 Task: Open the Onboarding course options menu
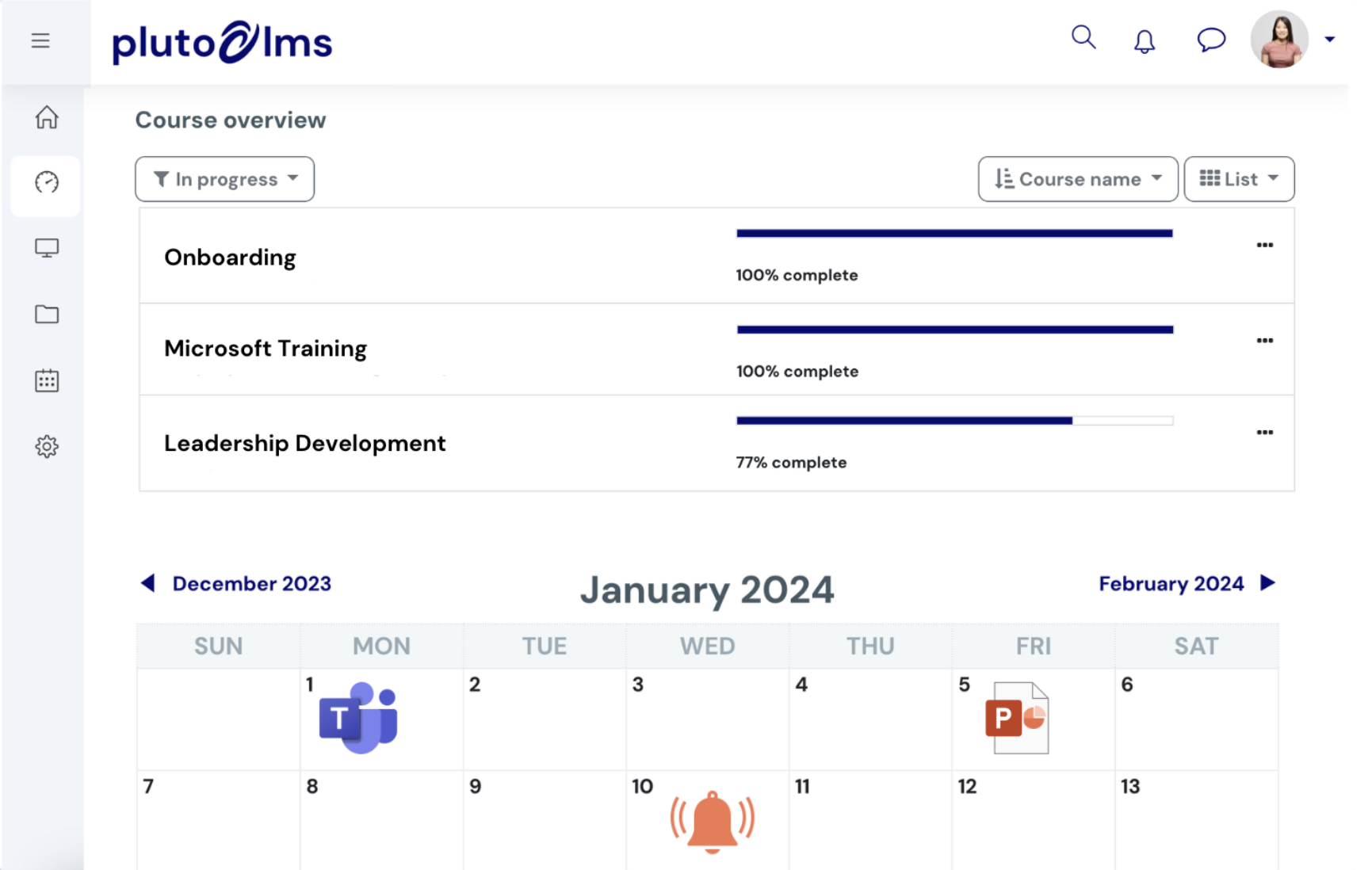click(1264, 245)
